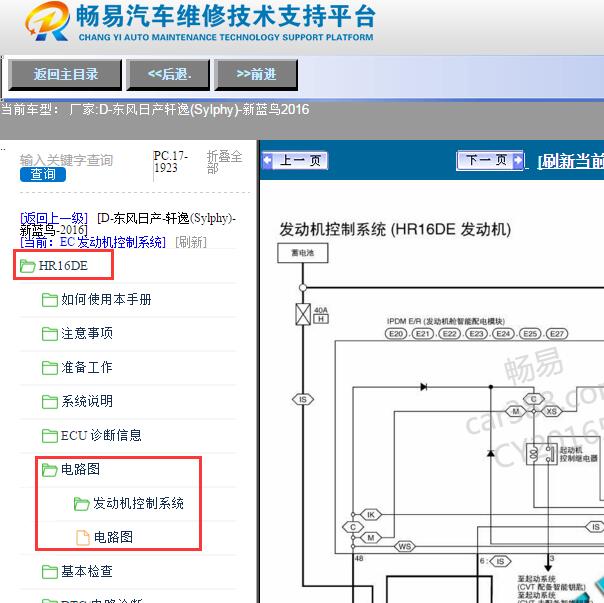Collapse the HR16DE folder icon
This screenshot has height=603, width=604.
tap(27, 266)
